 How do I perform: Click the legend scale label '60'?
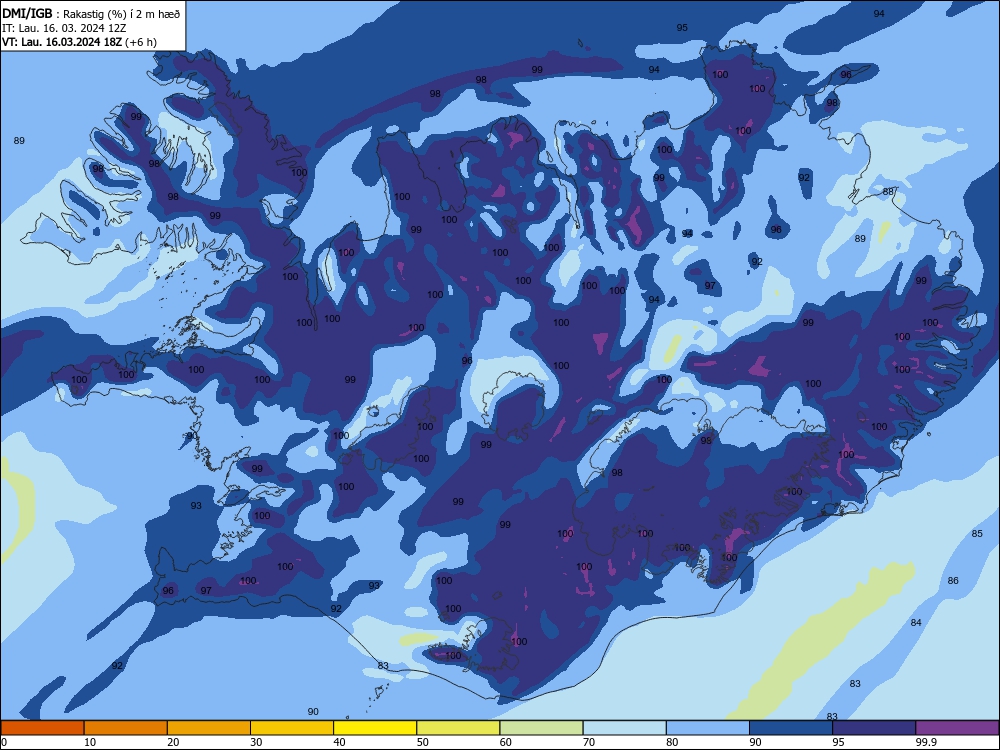click(506, 742)
